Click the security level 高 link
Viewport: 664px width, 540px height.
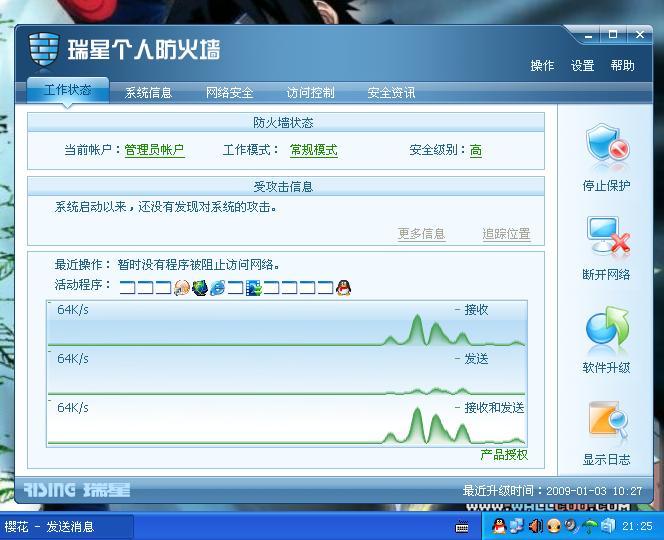tap(476, 150)
